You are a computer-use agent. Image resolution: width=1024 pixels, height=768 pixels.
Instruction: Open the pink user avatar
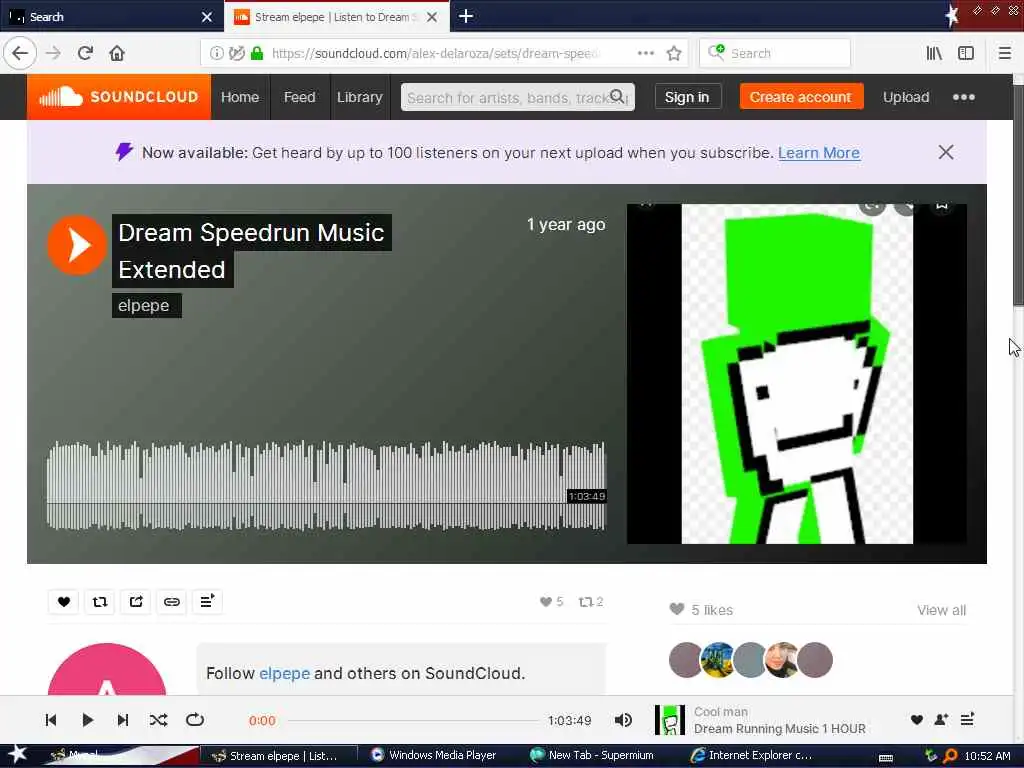pyautogui.click(x=107, y=669)
